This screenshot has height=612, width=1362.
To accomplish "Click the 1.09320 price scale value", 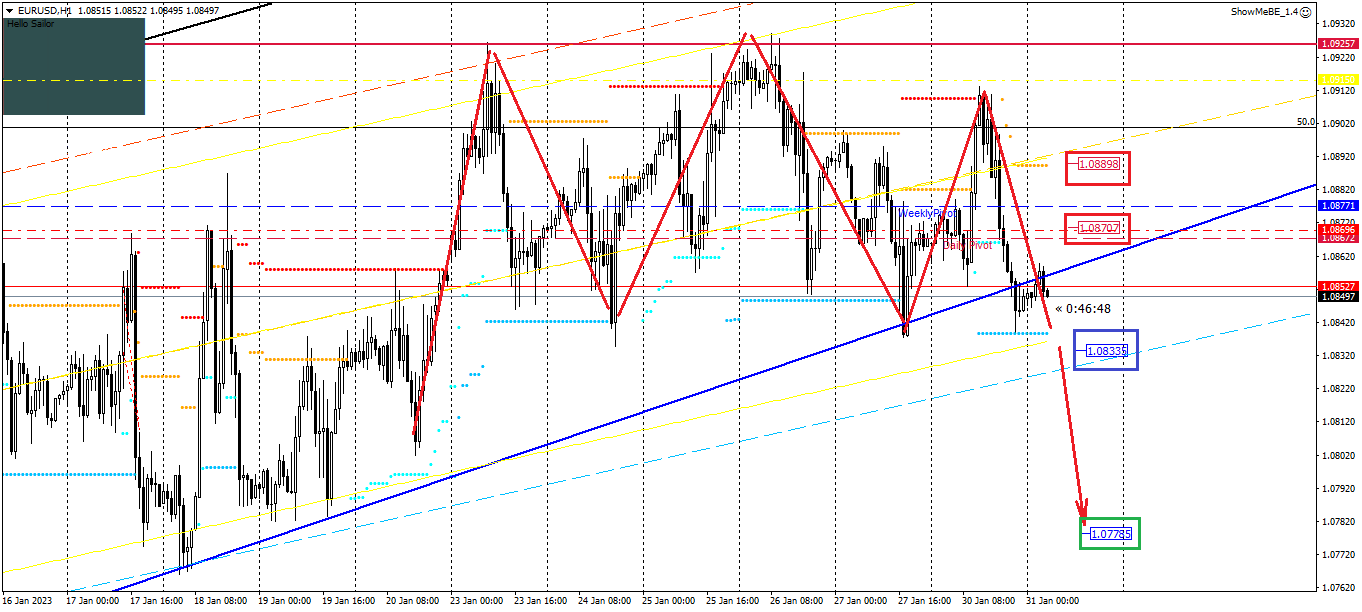I will [1338, 24].
